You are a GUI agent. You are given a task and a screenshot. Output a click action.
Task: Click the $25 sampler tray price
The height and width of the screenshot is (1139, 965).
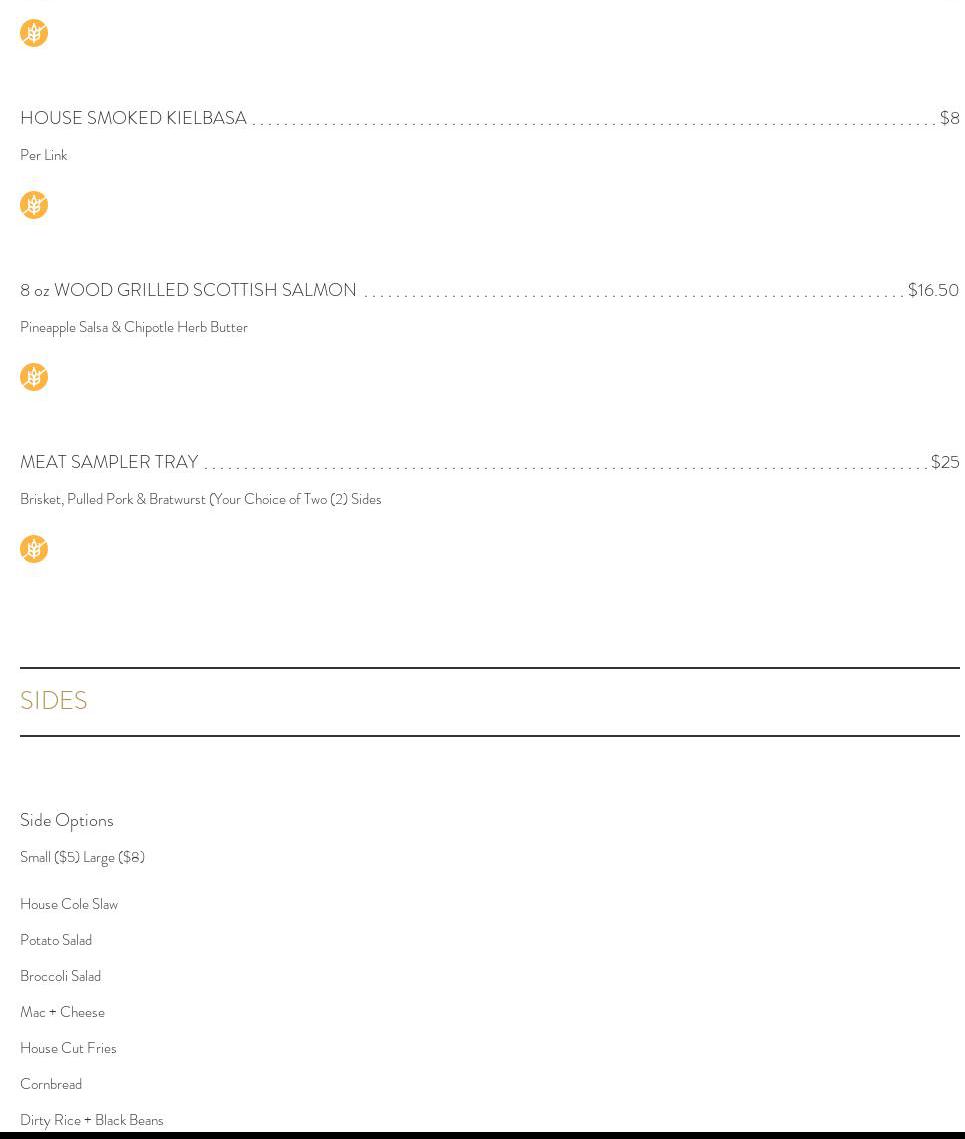tap(945, 462)
